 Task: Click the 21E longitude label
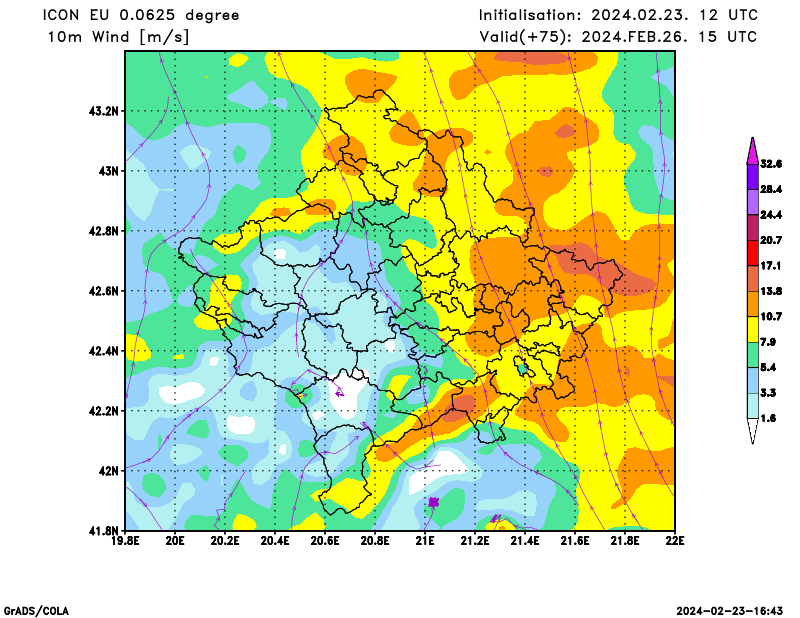pos(425,541)
